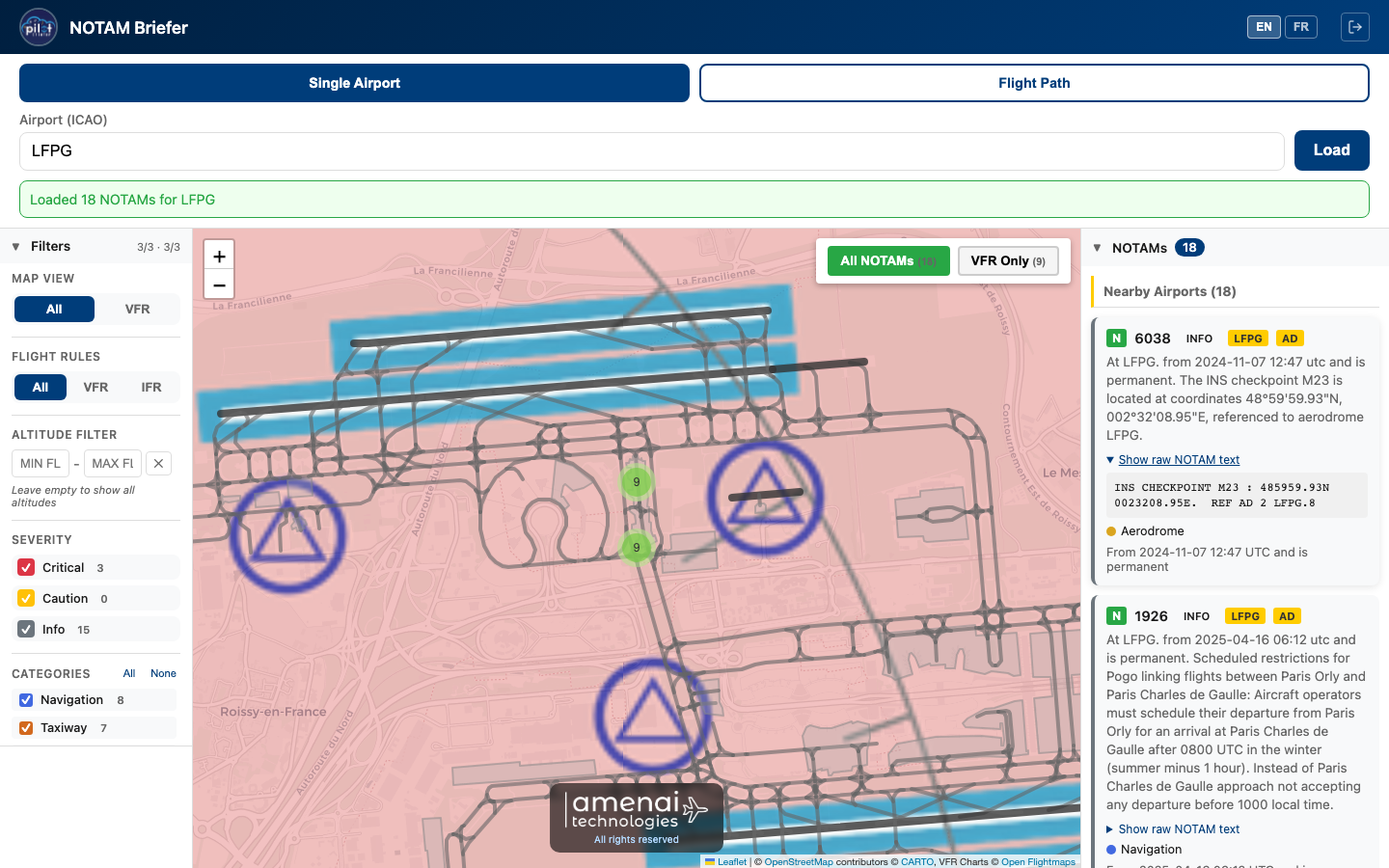Viewport: 1389px width, 868px height.
Task: Zoom in on the map
Action: point(219,255)
